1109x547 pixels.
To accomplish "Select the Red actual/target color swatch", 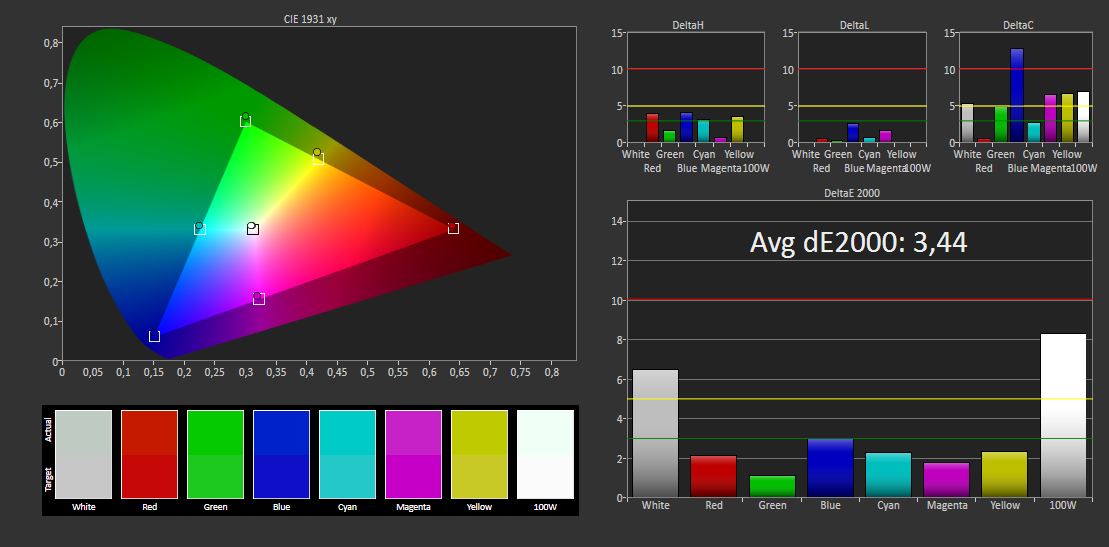I will pos(149,454).
